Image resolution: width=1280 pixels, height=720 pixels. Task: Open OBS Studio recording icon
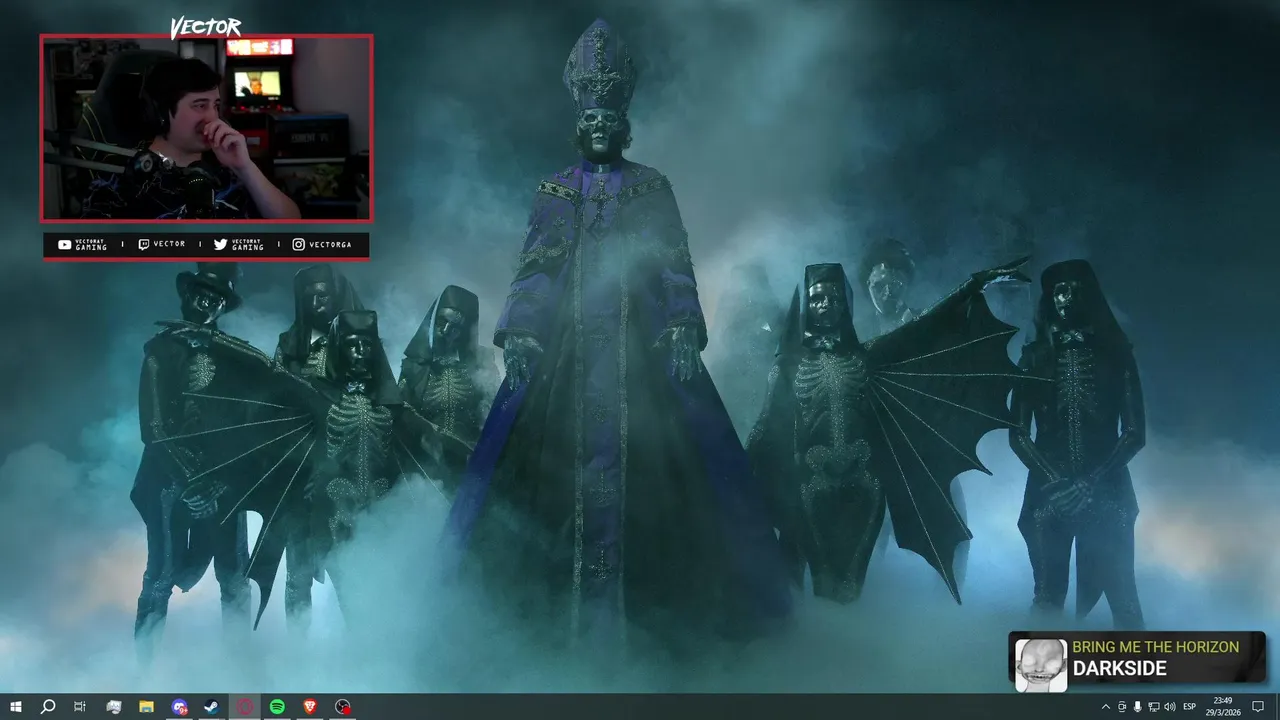(343, 707)
